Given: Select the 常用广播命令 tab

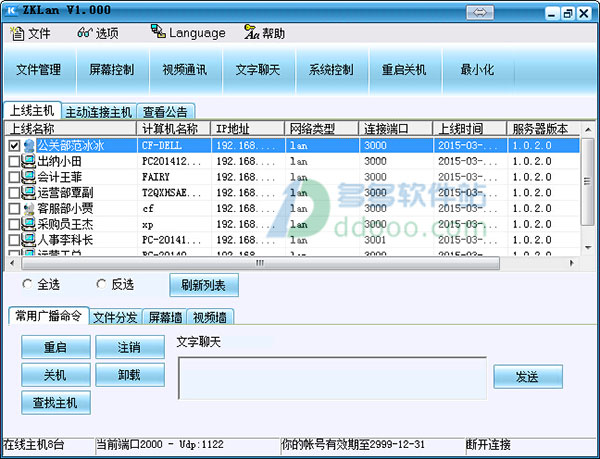Looking at the screenshot, I should point(49,316).
